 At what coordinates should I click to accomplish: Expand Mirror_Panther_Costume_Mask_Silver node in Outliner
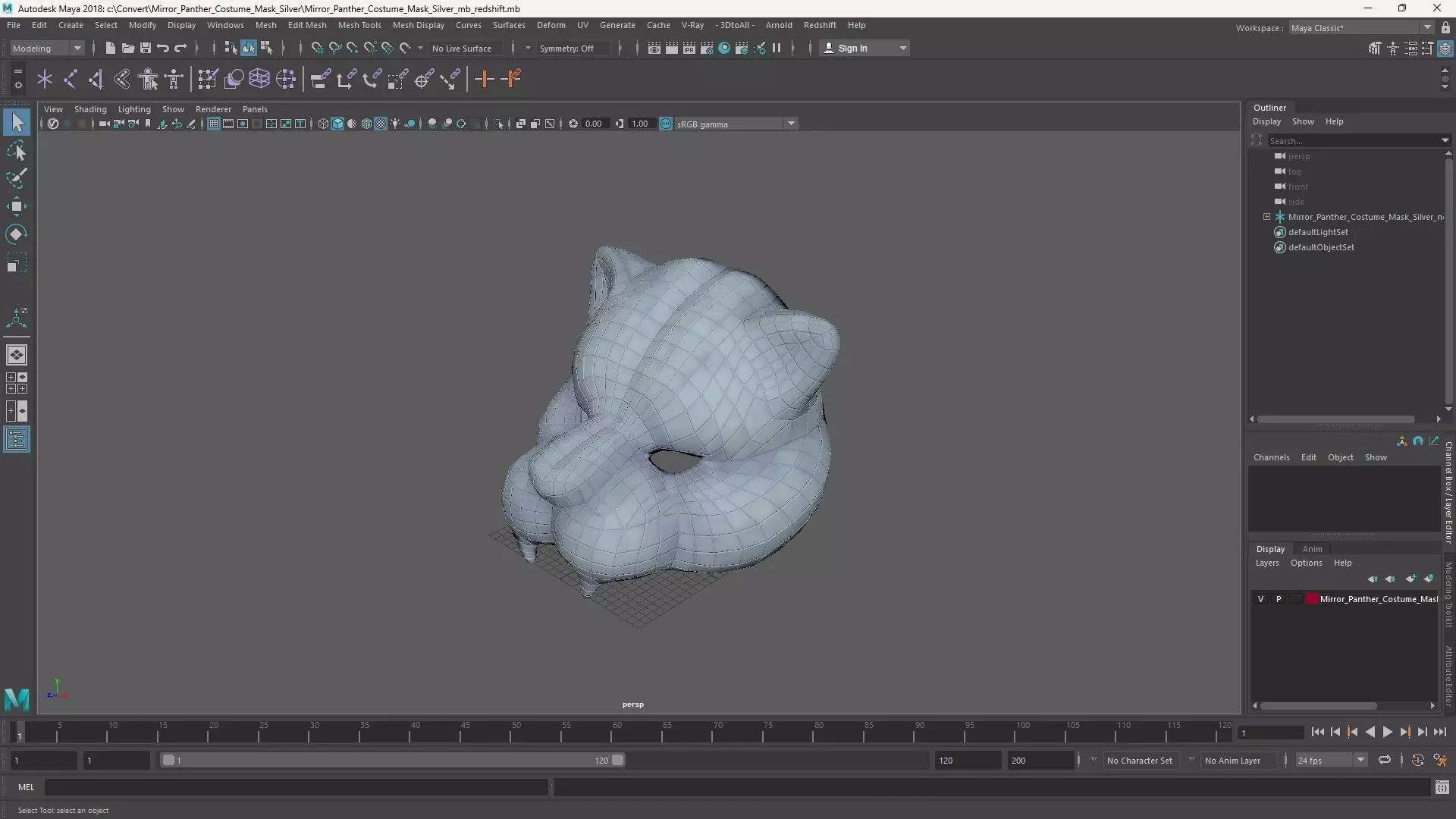[1266, 217]
